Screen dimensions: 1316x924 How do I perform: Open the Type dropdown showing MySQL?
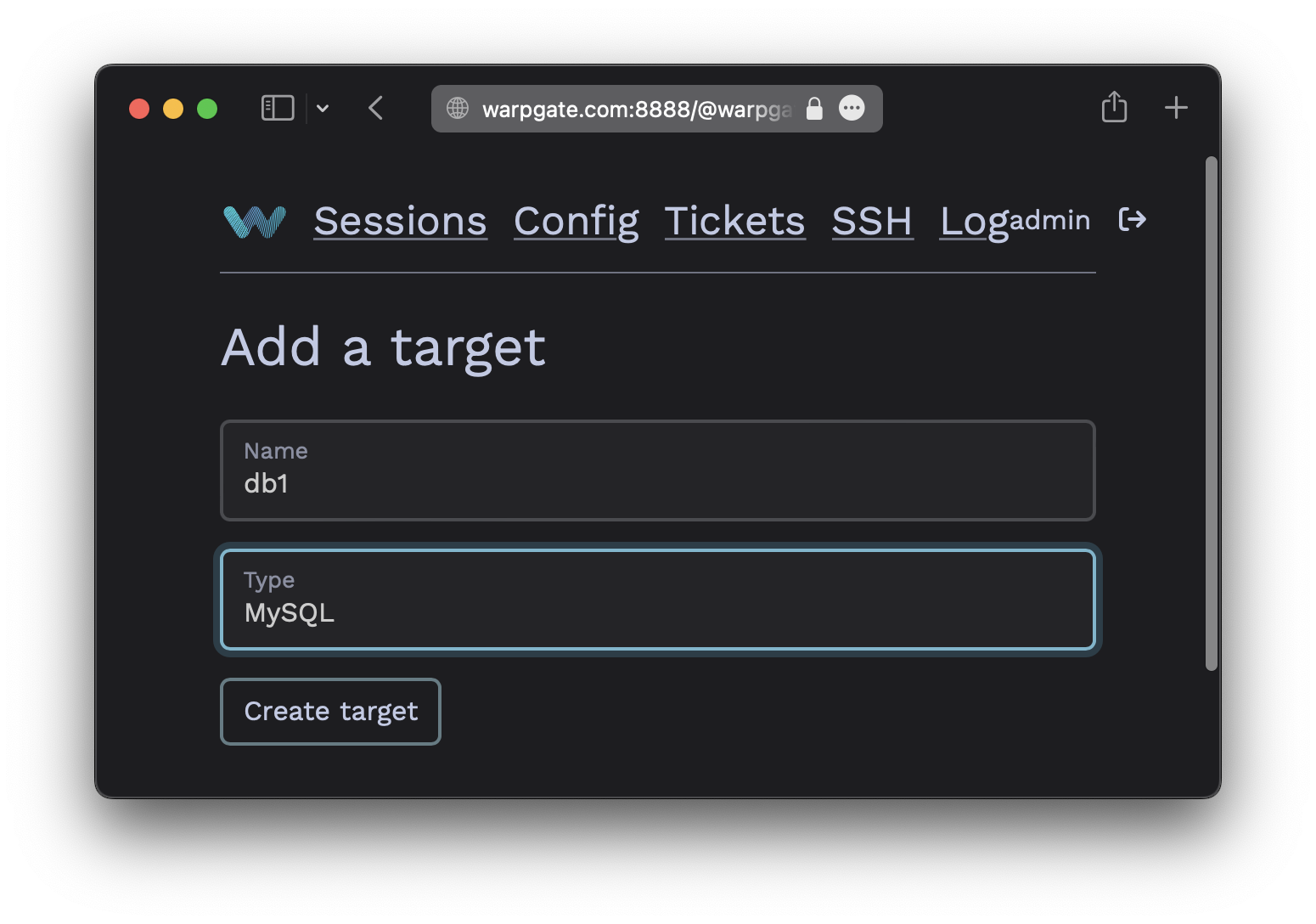pyautogui.click(x=658, y=600)
